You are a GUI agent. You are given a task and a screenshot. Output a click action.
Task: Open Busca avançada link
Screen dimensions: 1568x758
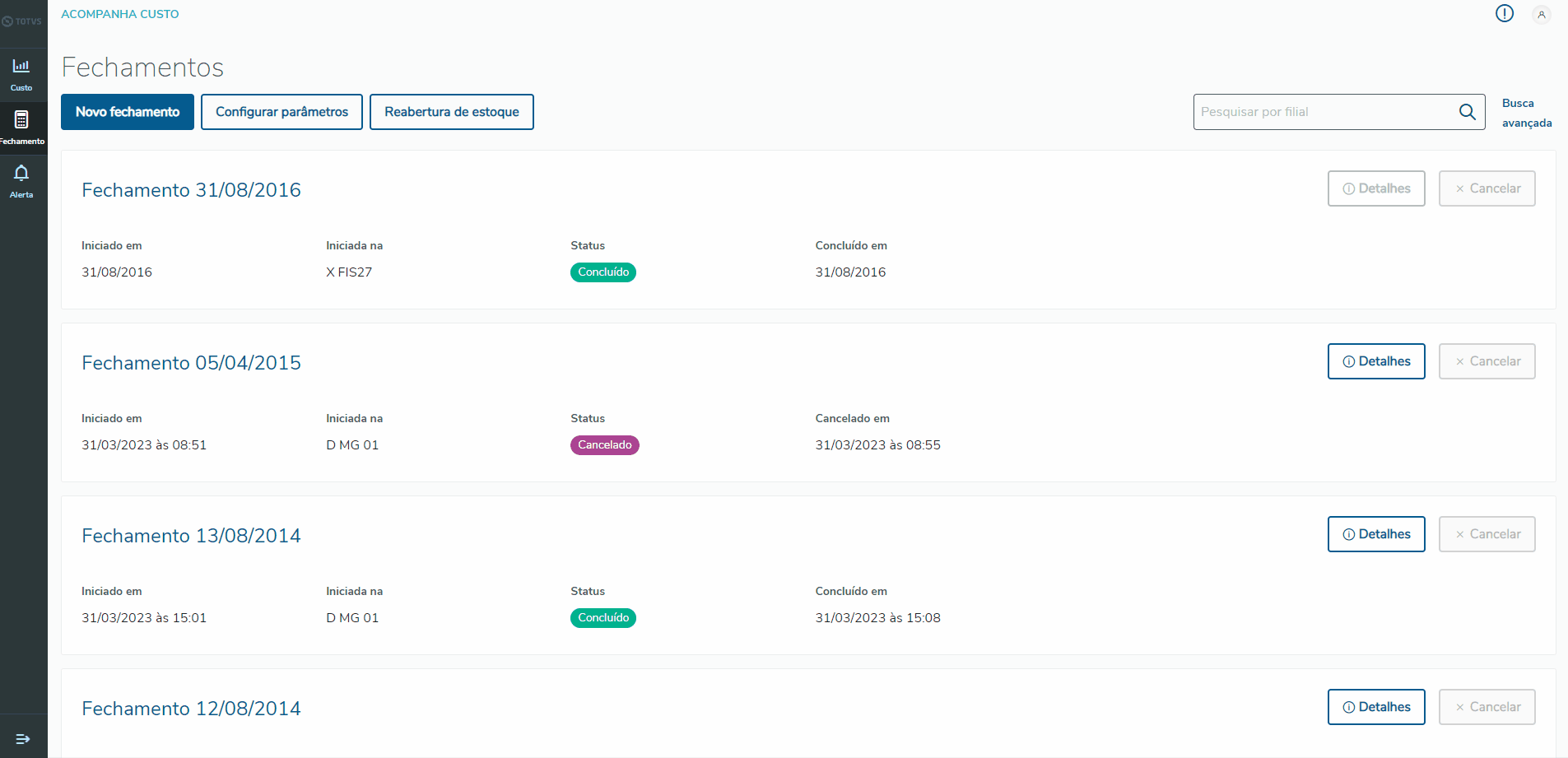(1527, 113)
